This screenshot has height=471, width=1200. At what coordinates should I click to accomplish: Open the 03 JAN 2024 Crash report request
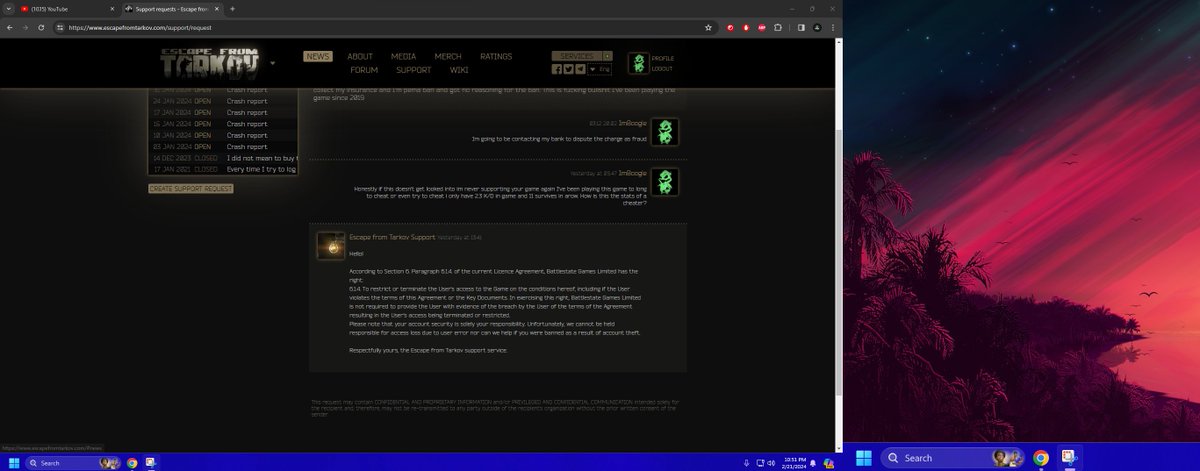tap(223, 146)
